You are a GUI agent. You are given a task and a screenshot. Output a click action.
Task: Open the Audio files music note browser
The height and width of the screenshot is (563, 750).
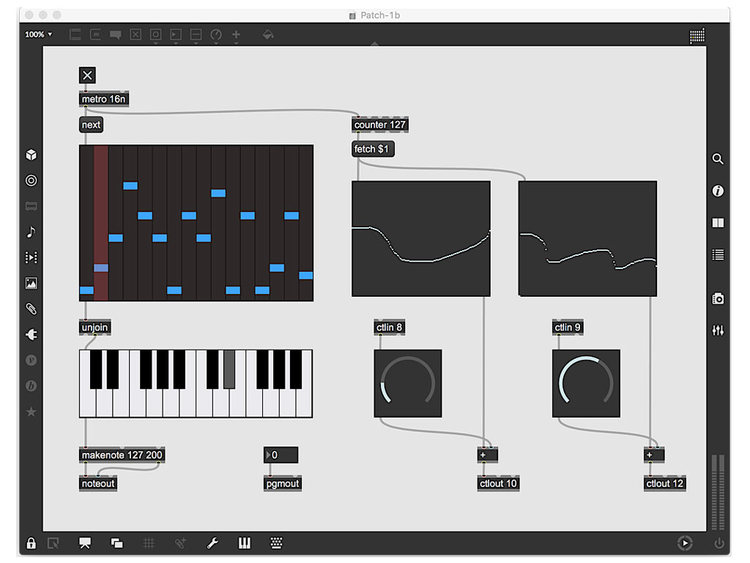point(31,232)
